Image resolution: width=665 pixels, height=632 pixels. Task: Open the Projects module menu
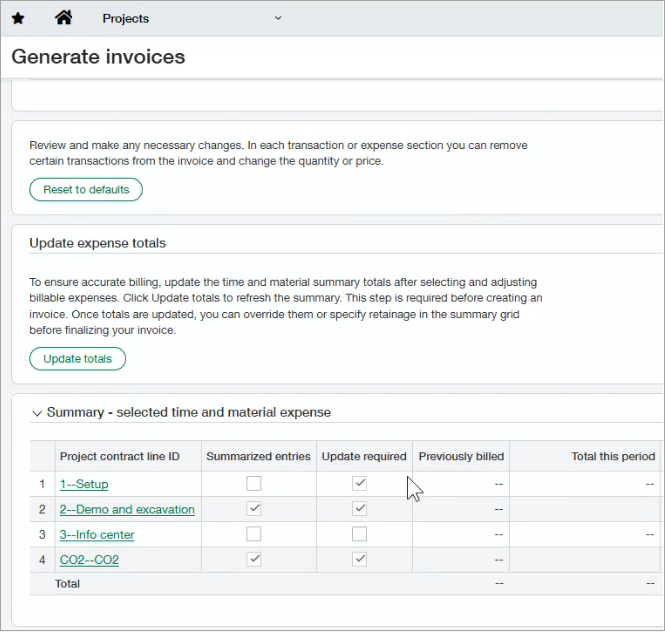click(x=125, y=18)
